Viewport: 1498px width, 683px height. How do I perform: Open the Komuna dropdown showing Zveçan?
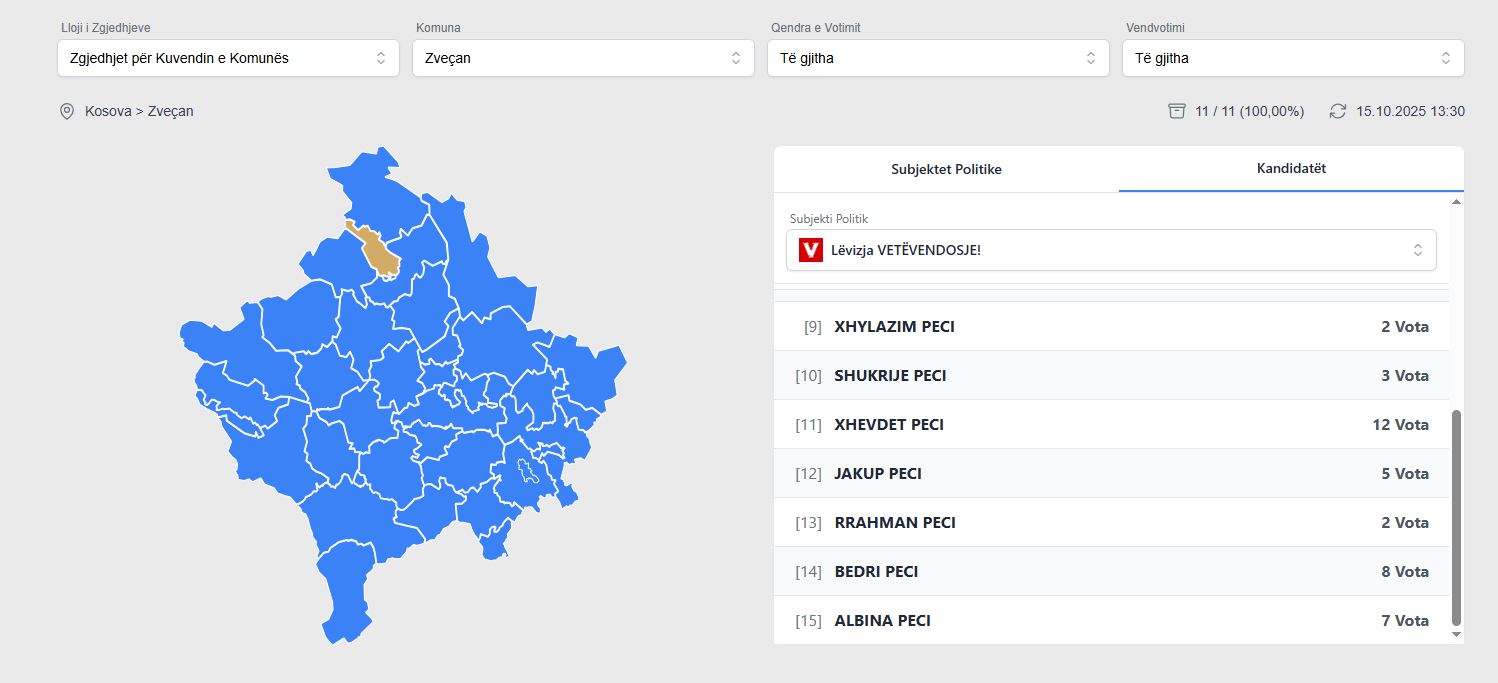click(x=583, y=58)
